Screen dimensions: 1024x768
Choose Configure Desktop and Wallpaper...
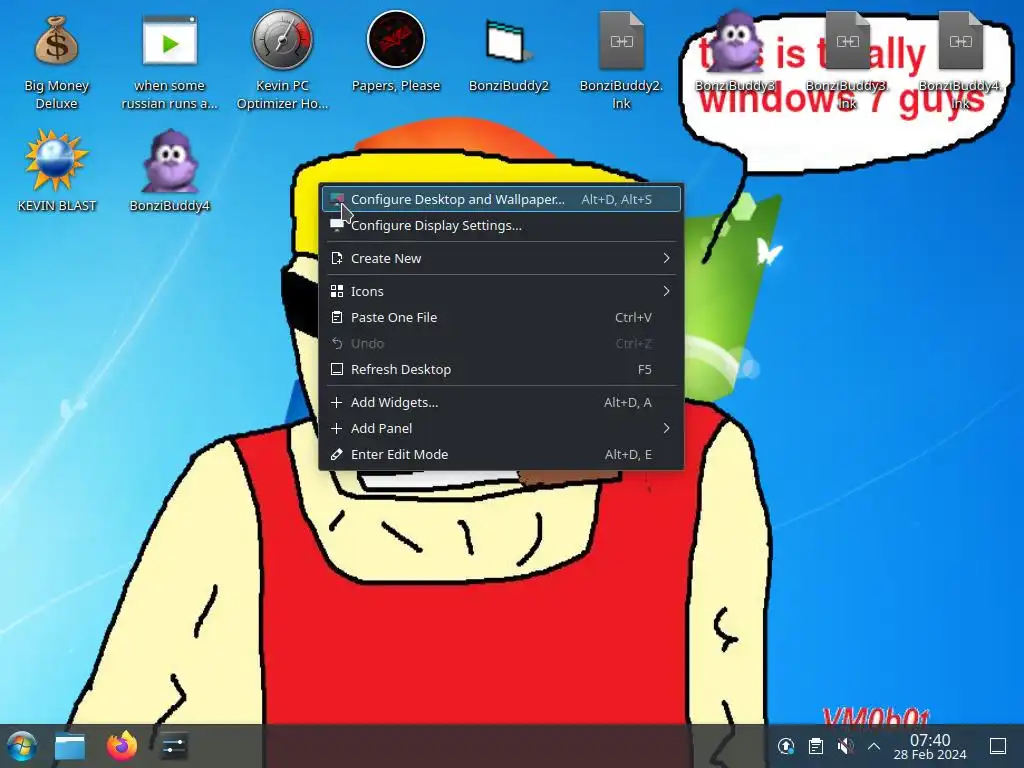pyautogui.click(x=501, y=199)
